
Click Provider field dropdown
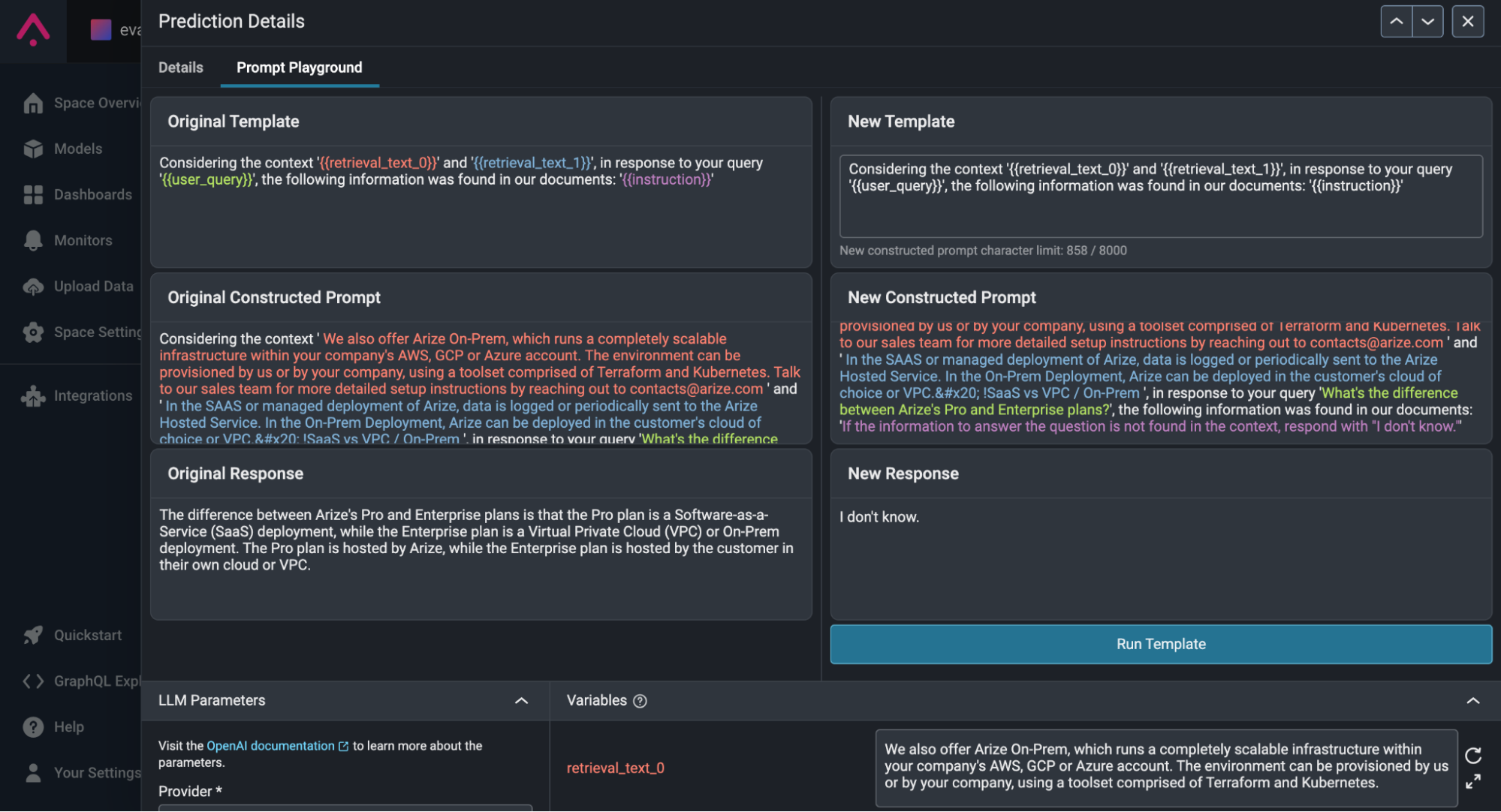pos(345,809)
